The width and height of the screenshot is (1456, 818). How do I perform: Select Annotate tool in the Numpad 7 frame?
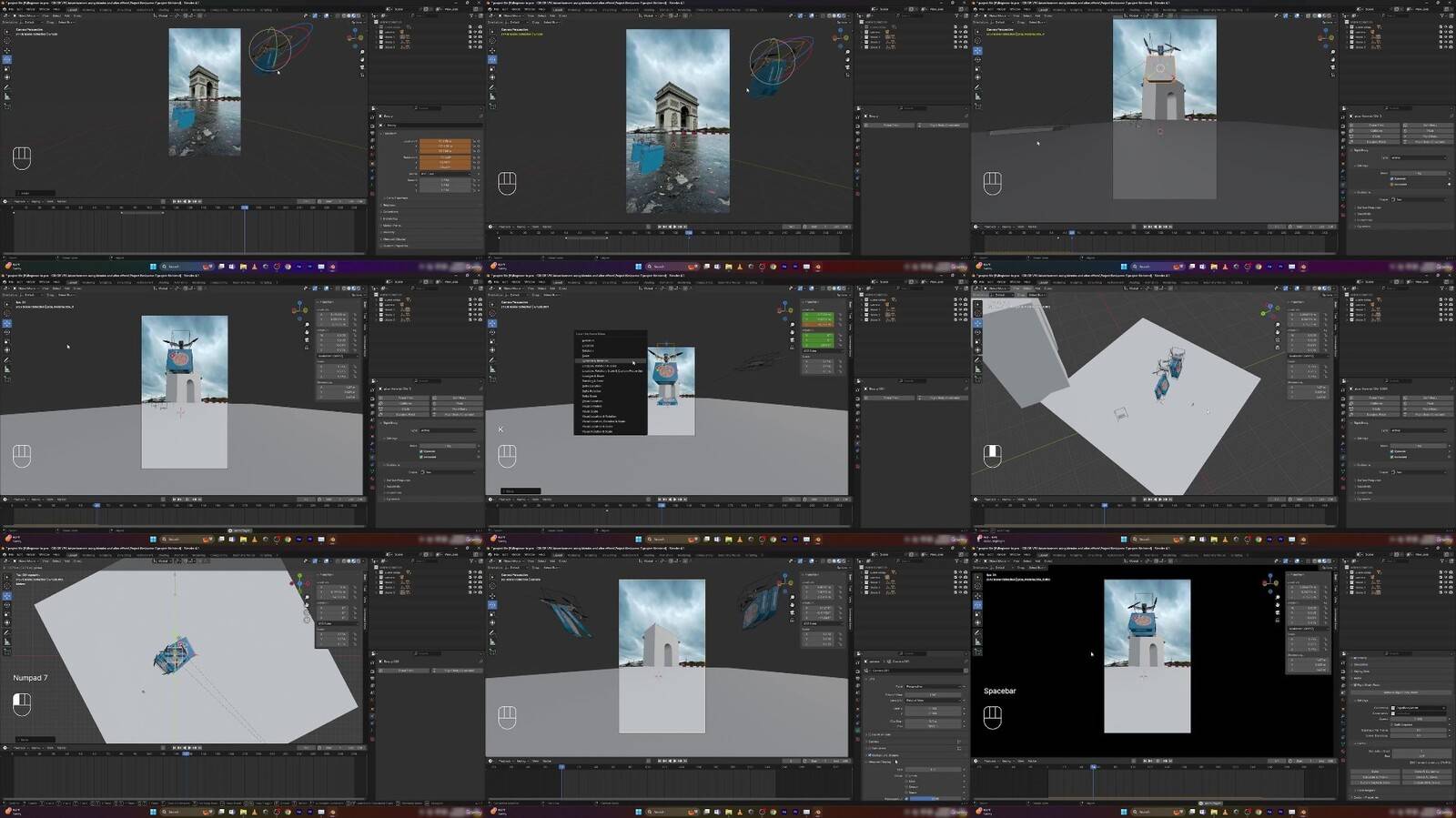click(7, 632)
